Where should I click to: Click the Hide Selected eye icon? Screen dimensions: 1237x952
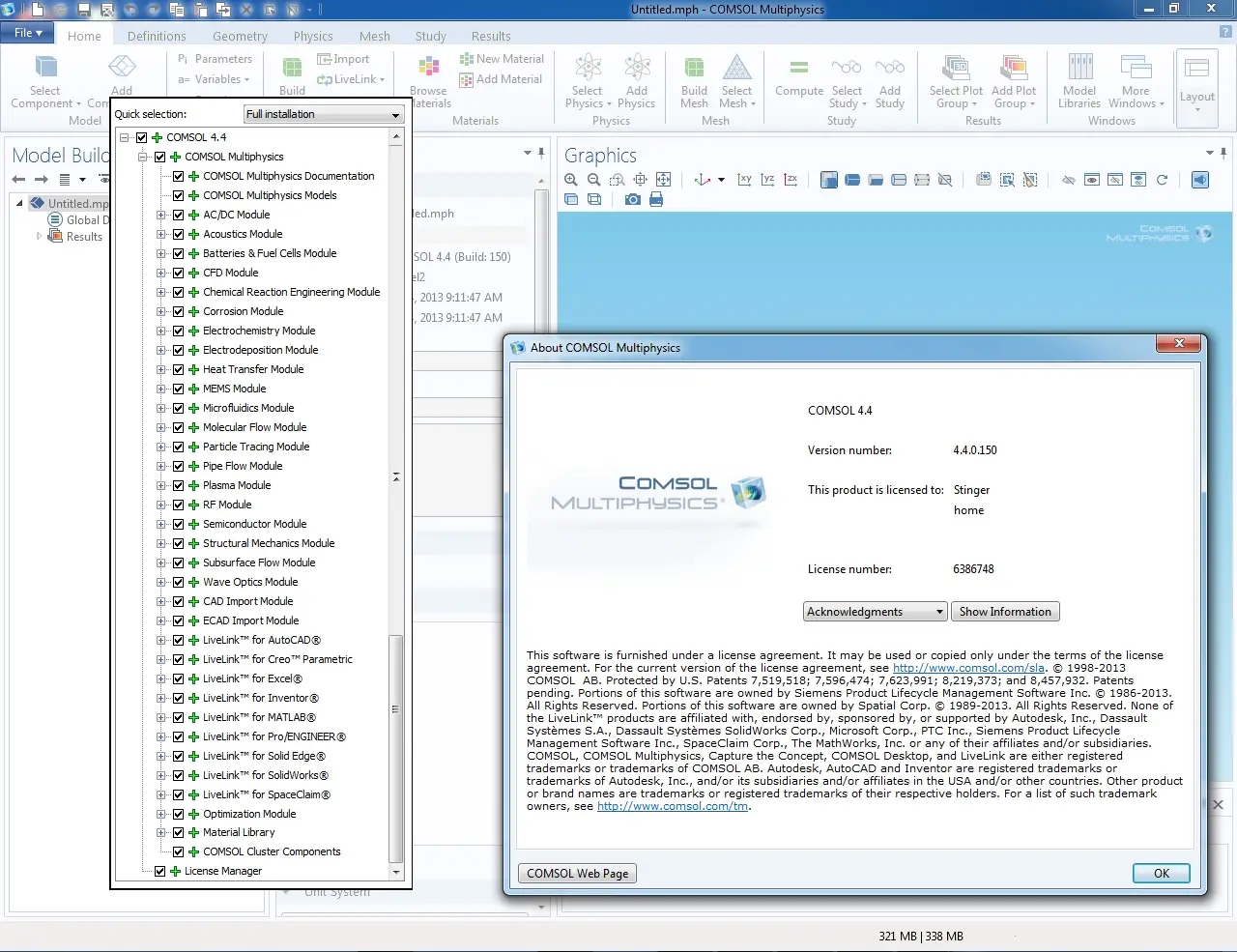coord(1069,180)
